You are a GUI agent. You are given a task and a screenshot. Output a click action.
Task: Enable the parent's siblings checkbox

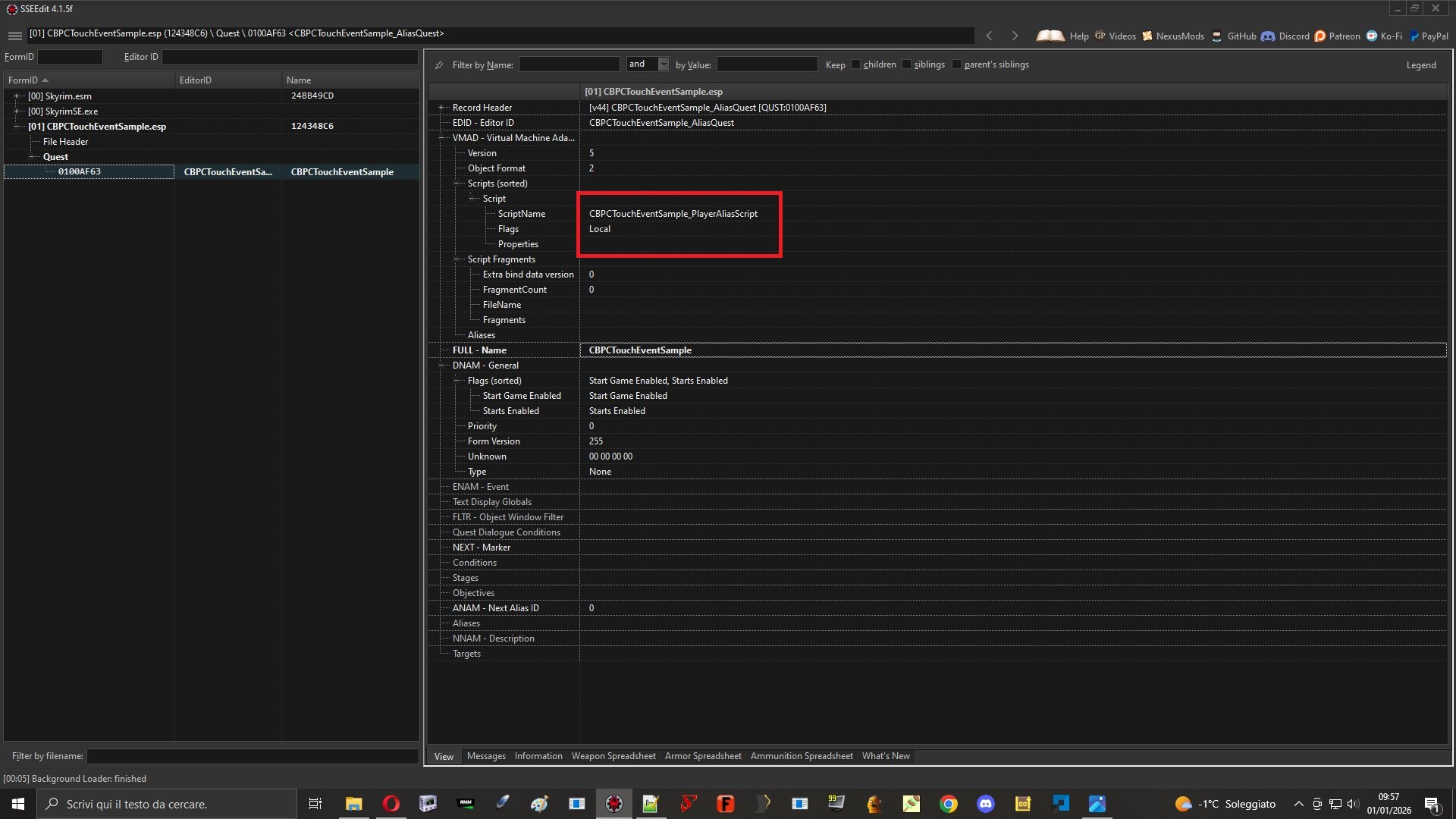tap(956, 64)
